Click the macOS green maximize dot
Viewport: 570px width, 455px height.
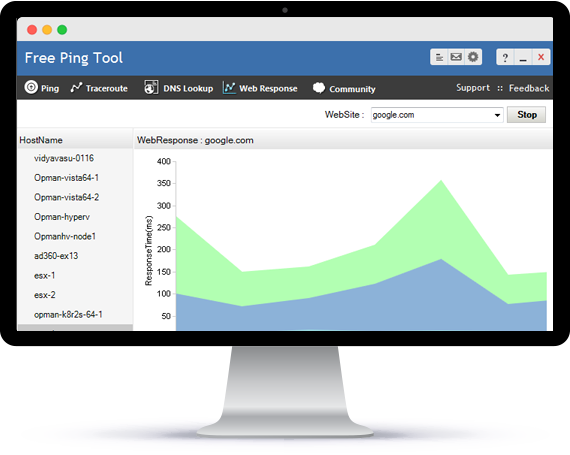coord(62,30)
